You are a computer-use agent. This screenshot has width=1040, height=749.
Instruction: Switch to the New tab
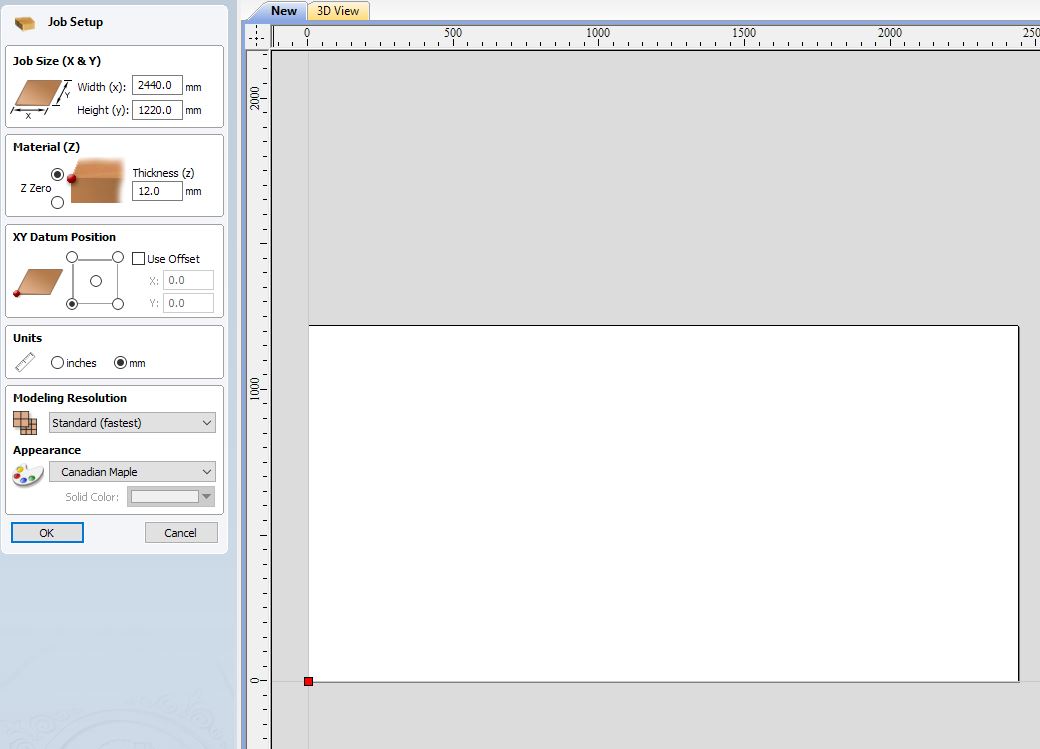[x=284, y=11]
